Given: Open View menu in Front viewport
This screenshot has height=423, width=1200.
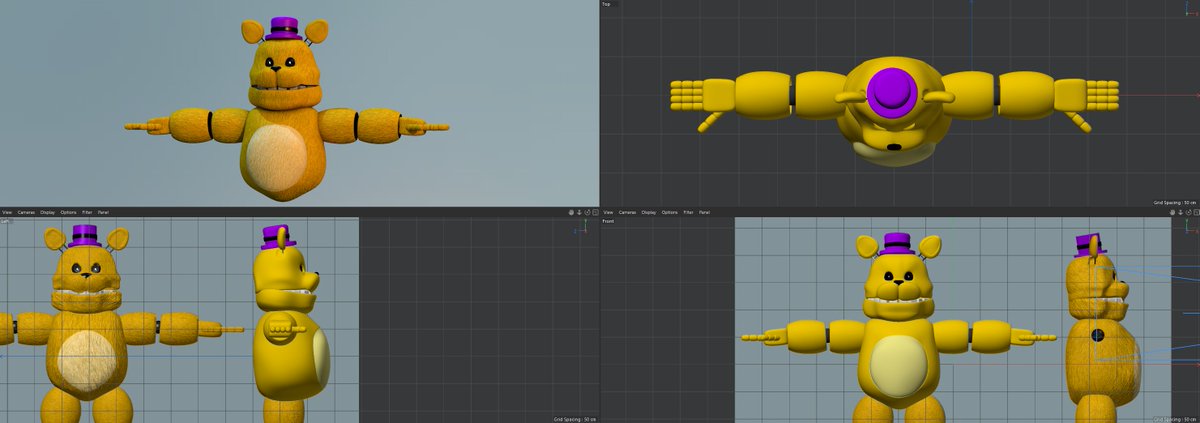Looking at the screenshot, I should pos(608,212).
